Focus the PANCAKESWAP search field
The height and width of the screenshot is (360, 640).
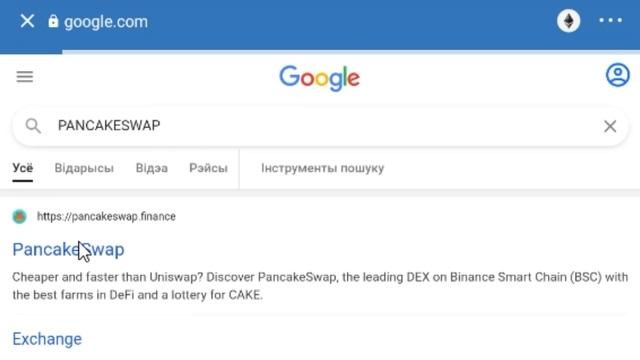coord(320,126)
